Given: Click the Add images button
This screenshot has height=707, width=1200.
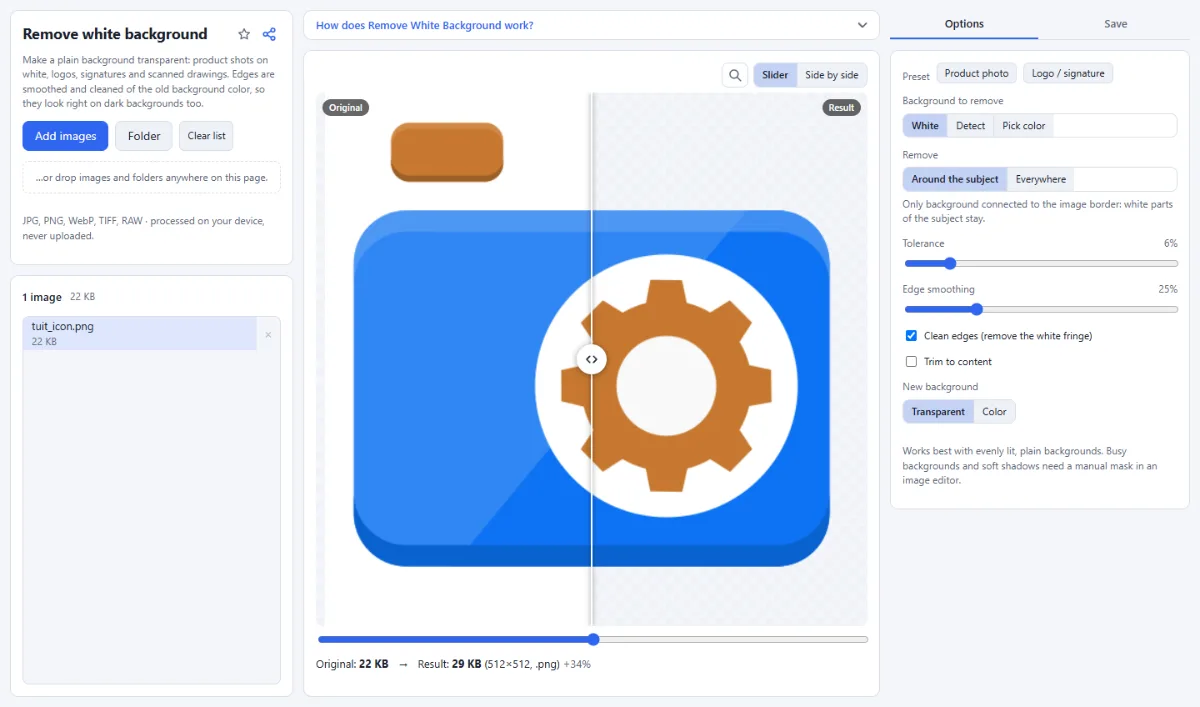Looking at the screenshot, I should (65, 136).
